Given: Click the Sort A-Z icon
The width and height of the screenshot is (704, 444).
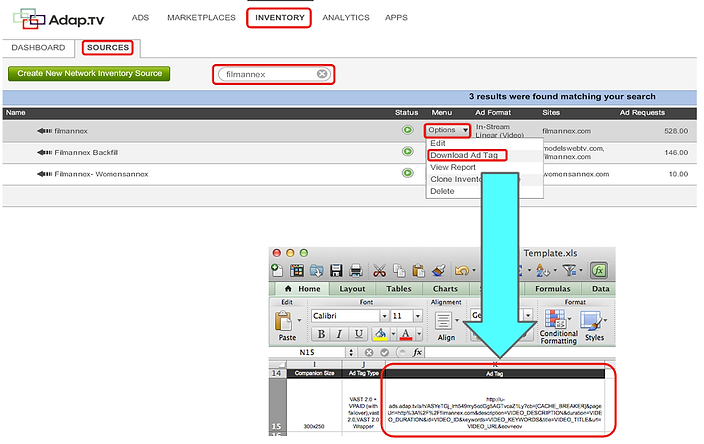Looking at the screenshot, I should tap(543, 270).
